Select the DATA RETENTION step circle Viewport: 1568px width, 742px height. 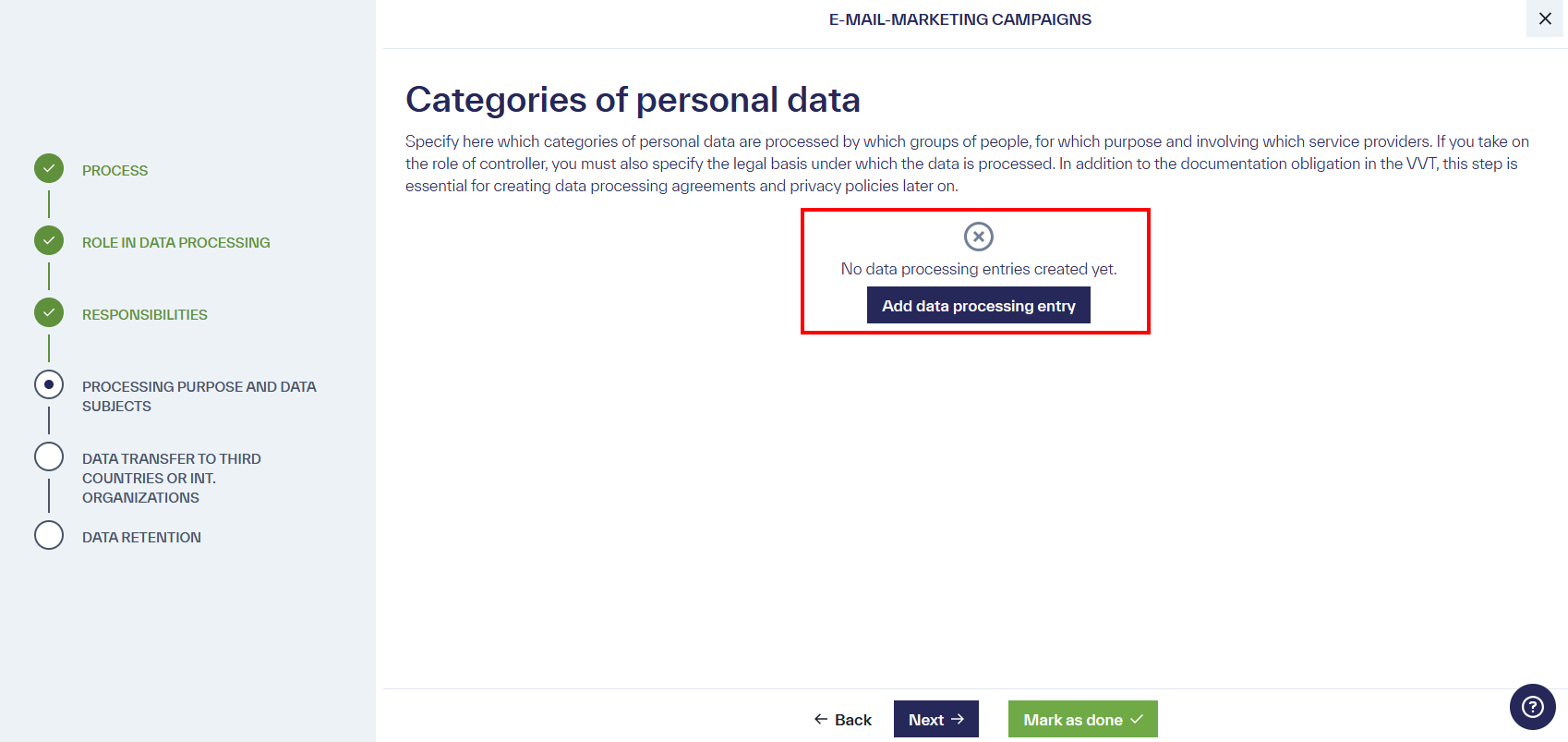(x=49, y=535)
